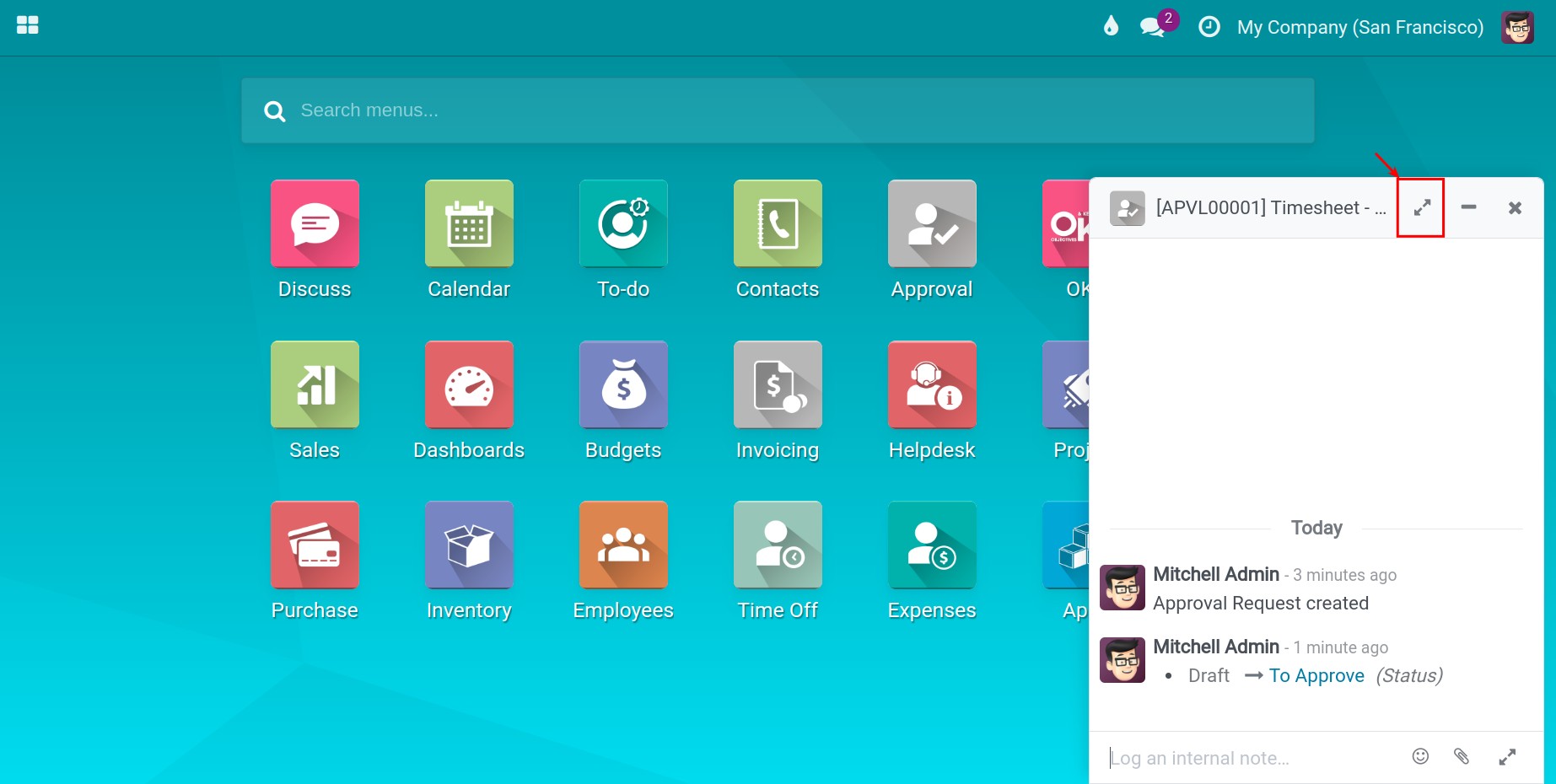The width and height of the screenshot is (1556, 784).
Task: Open emoji picker in chat composer
Action: [1420, 756]
